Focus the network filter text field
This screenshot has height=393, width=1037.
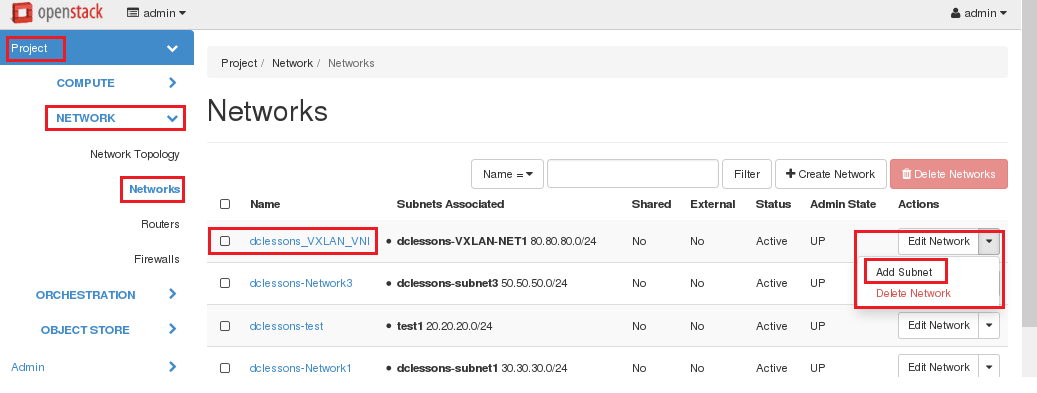point(633,174)
